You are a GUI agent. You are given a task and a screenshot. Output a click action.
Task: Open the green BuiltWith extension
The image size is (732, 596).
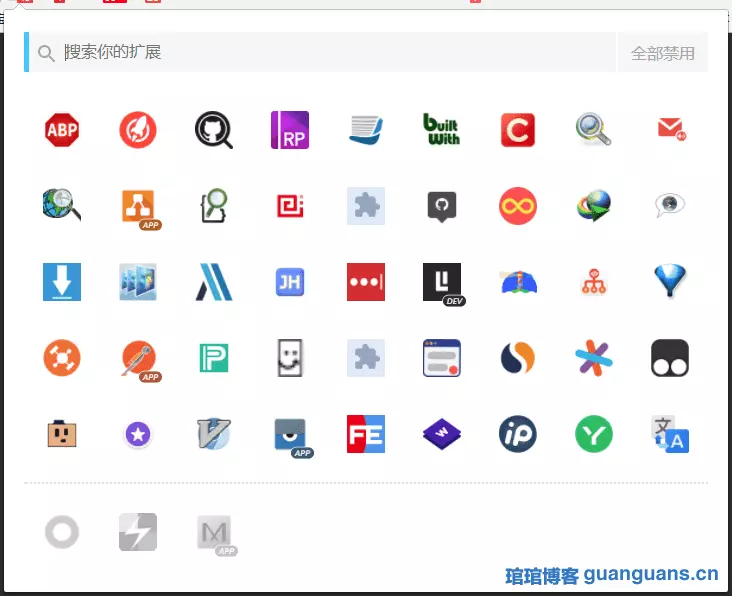(x=442, y=129)
